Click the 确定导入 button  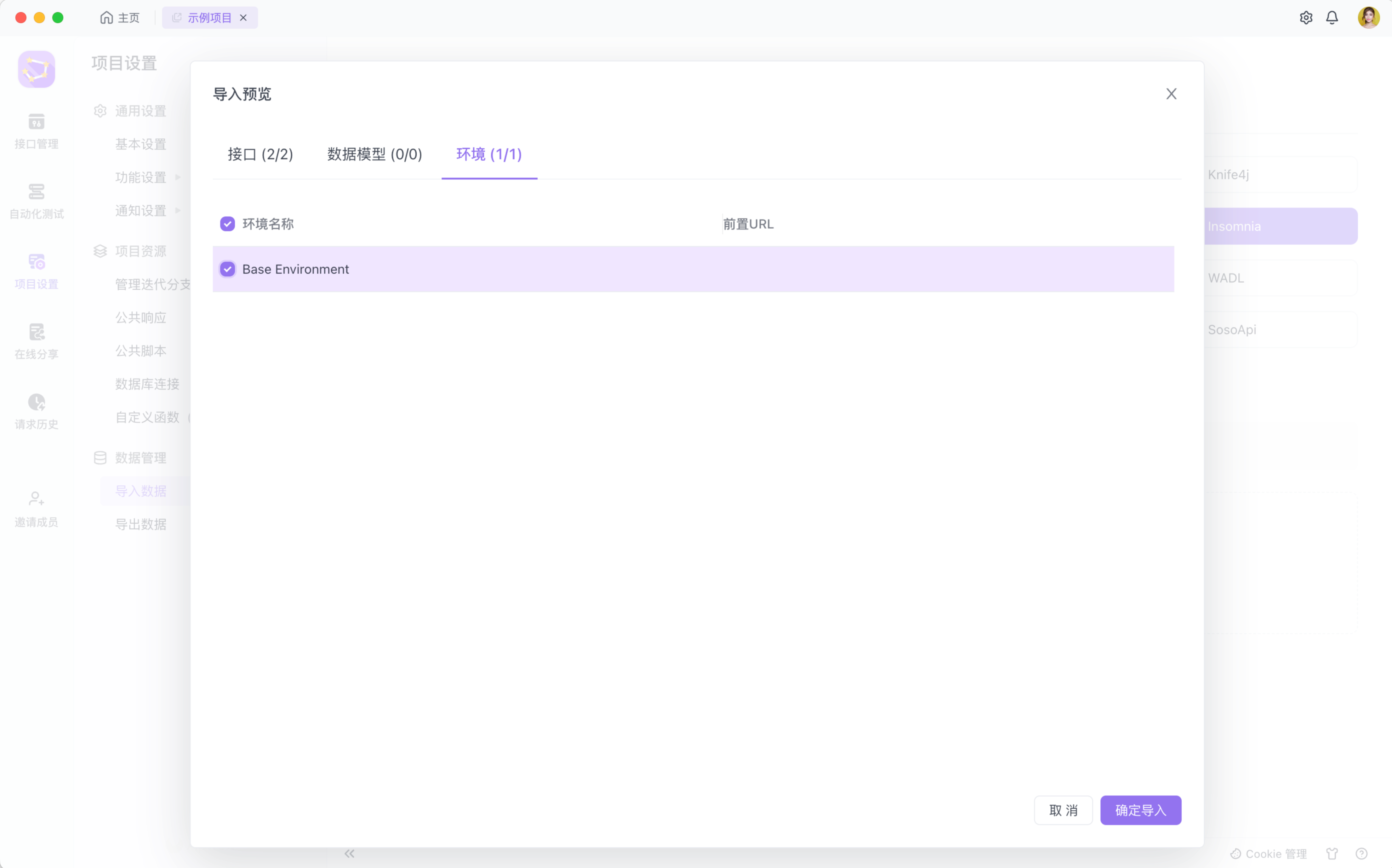(x=1140, y=810)
